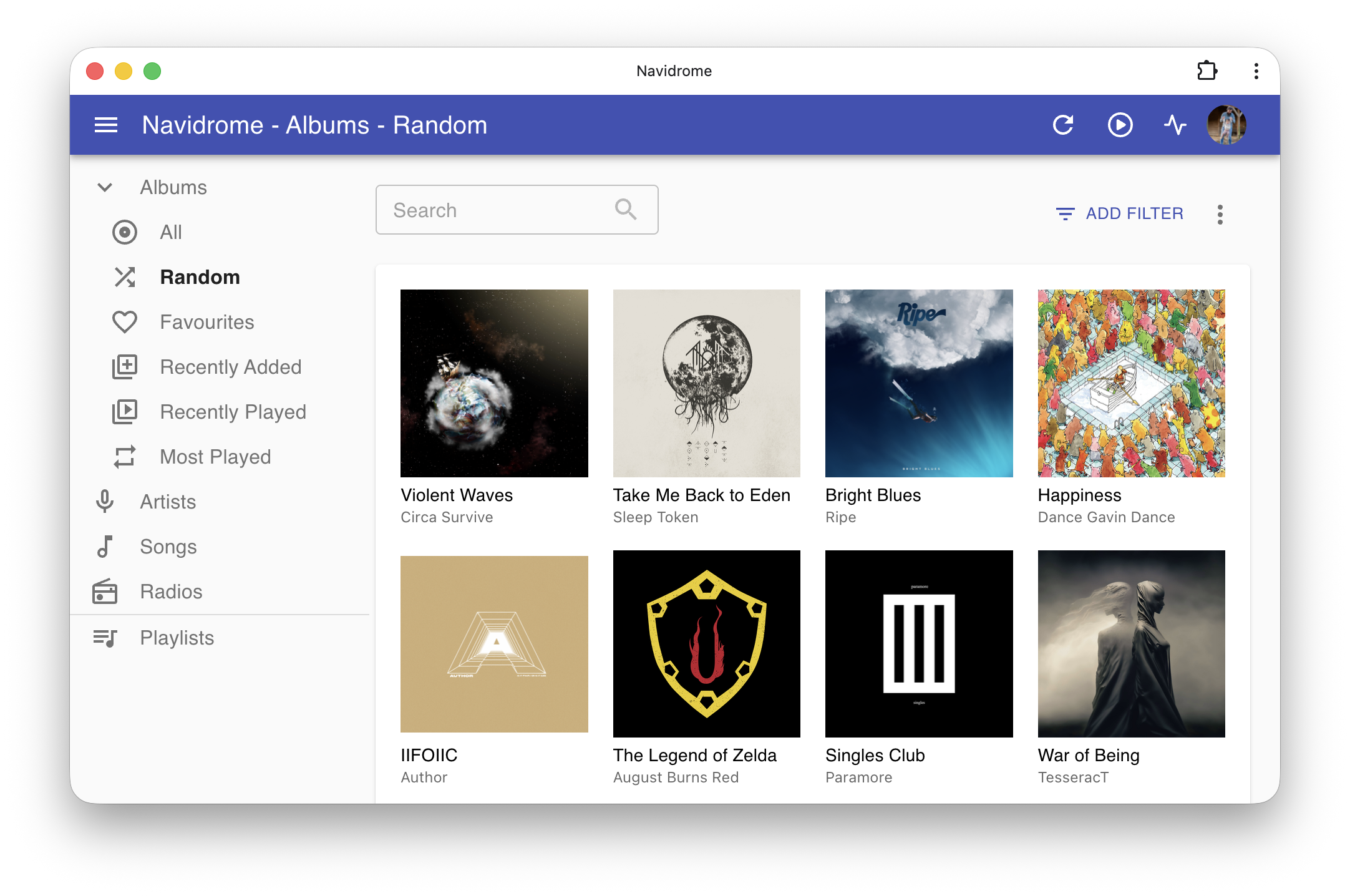Image resolution: width=1350 pixels, height=896 pixels.
Task: Click the disc icon next to All
Action: pos(125,232)
